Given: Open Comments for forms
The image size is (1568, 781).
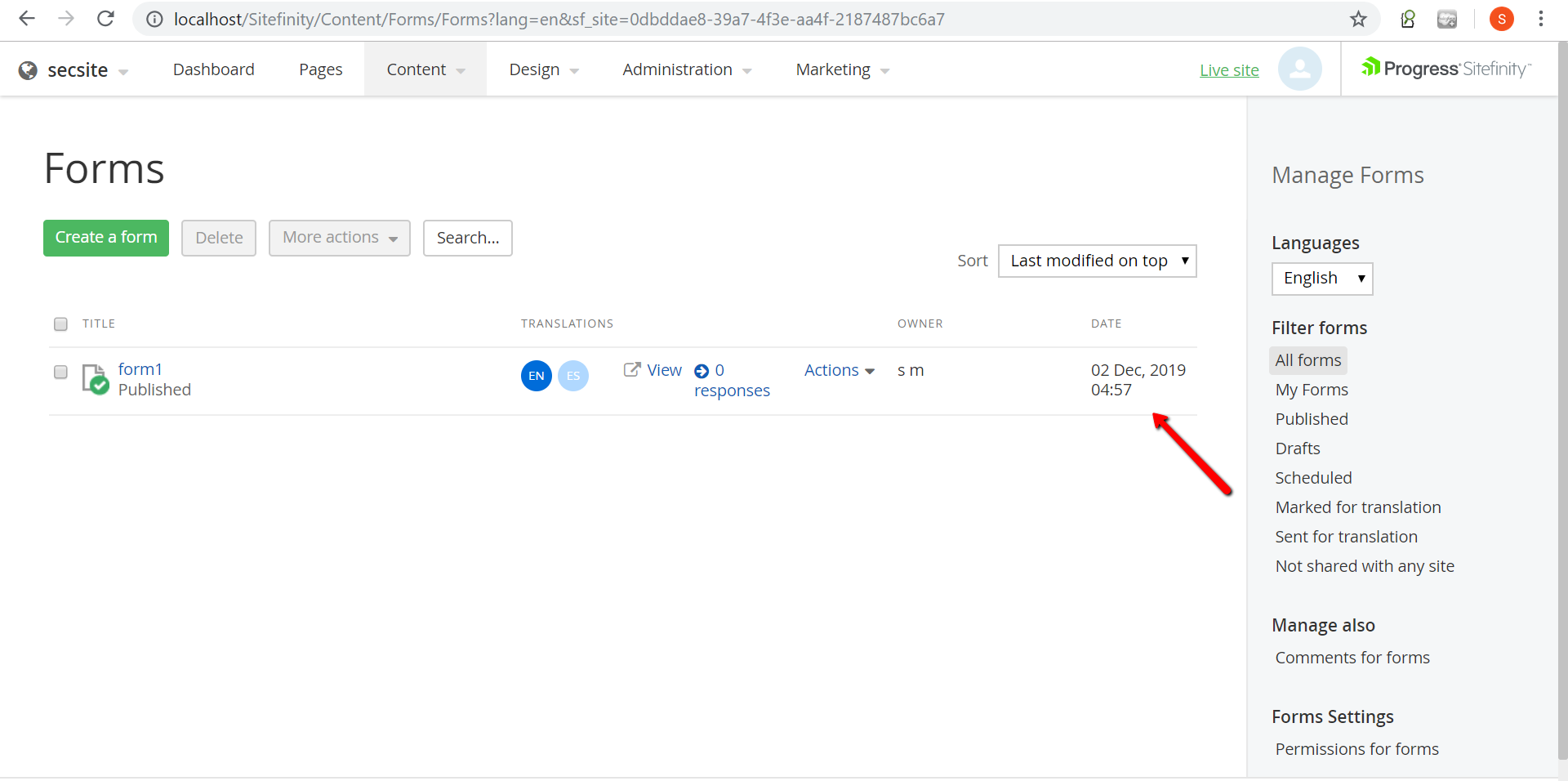Looking at the screenshot, I should tap(1352, 658).
